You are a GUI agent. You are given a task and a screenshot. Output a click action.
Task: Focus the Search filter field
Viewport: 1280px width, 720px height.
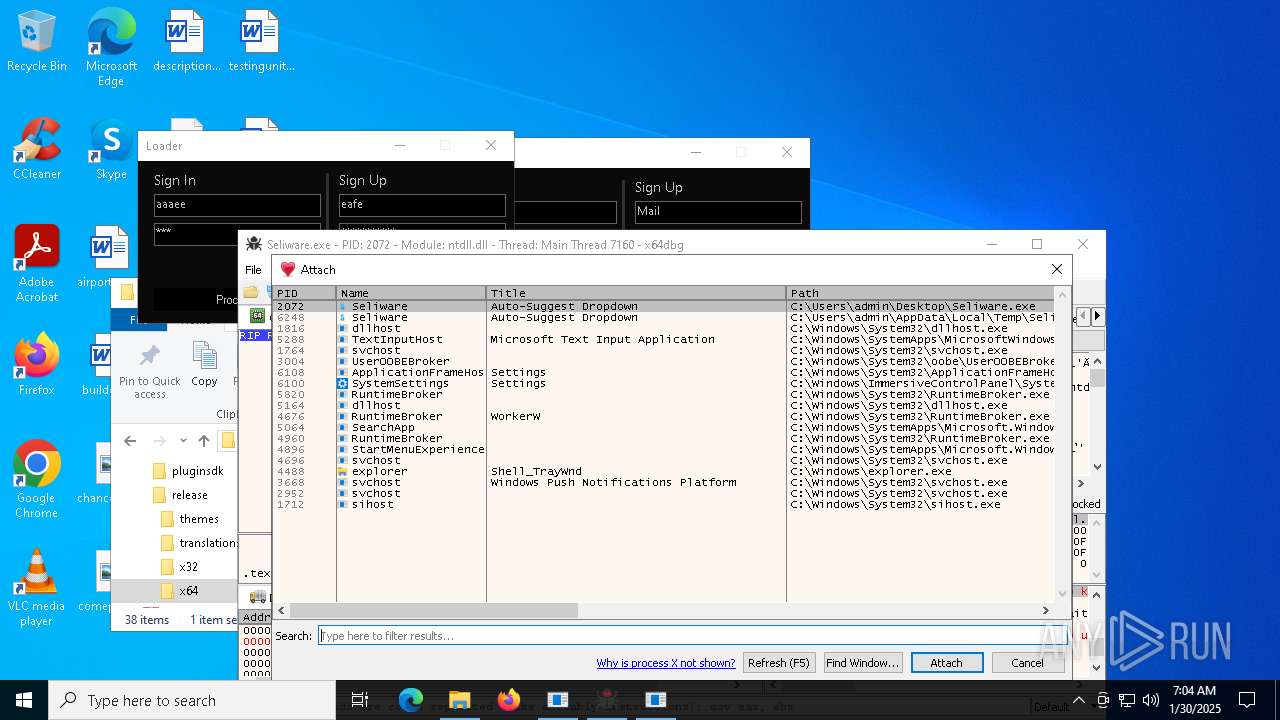693,636
